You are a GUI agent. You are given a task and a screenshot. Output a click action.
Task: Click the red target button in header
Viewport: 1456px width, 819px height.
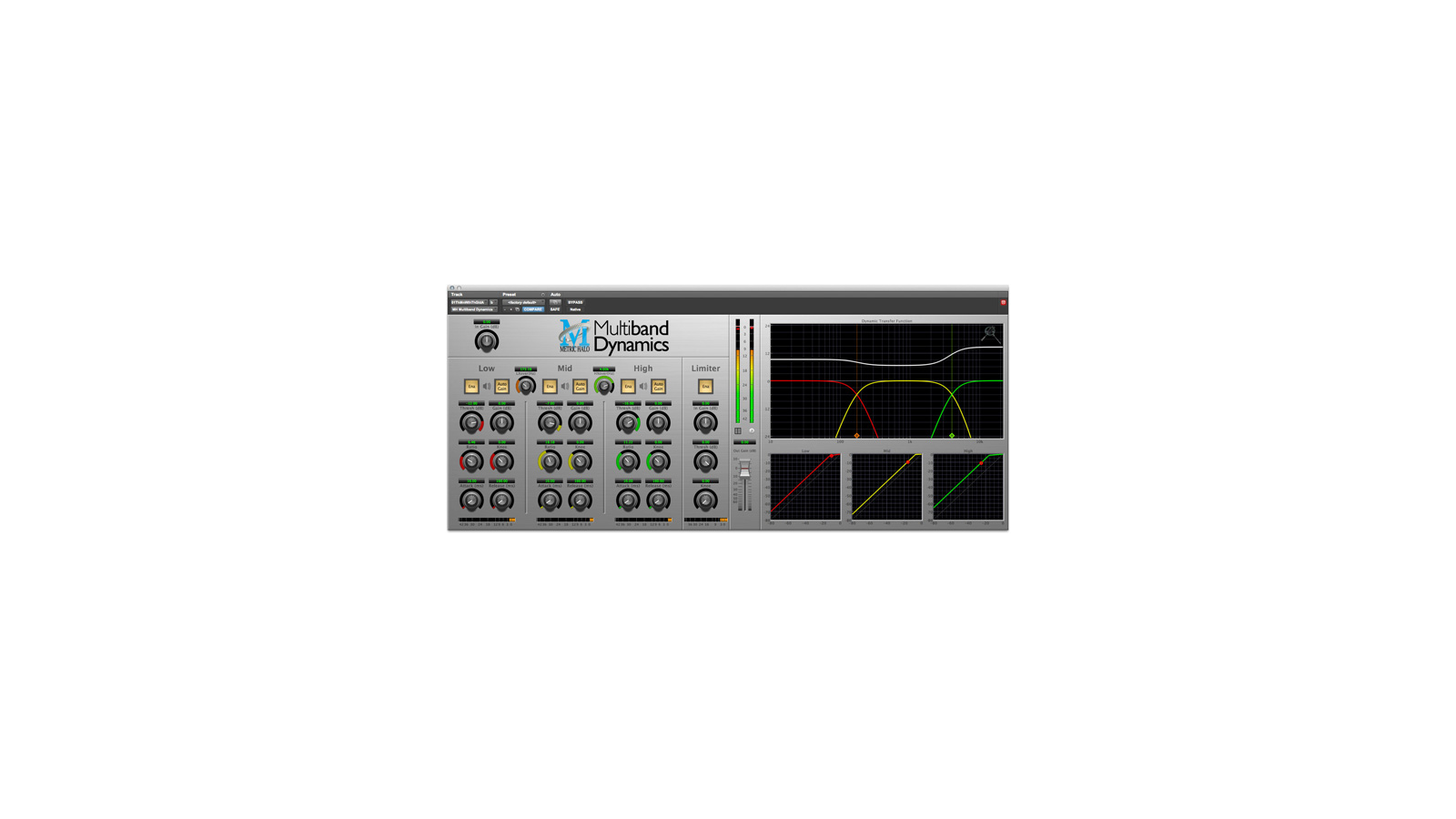click(1003, 302)
